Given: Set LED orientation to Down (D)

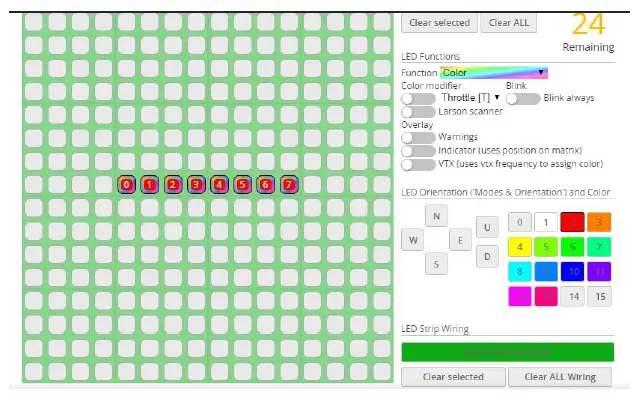Looking at the screenshot, I should click(487, 256).
